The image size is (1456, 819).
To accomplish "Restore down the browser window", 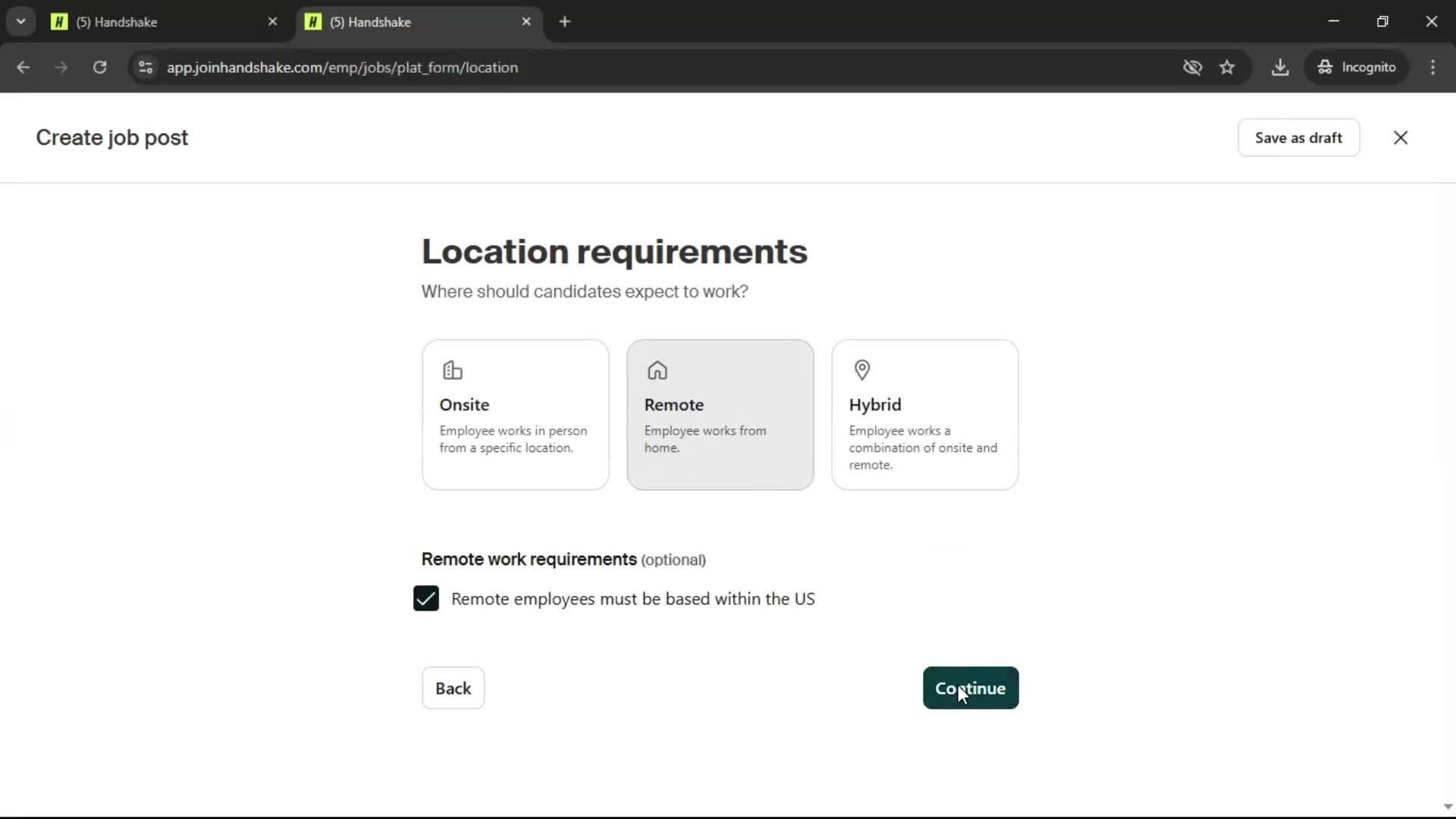I will (x=1382, y=21).
